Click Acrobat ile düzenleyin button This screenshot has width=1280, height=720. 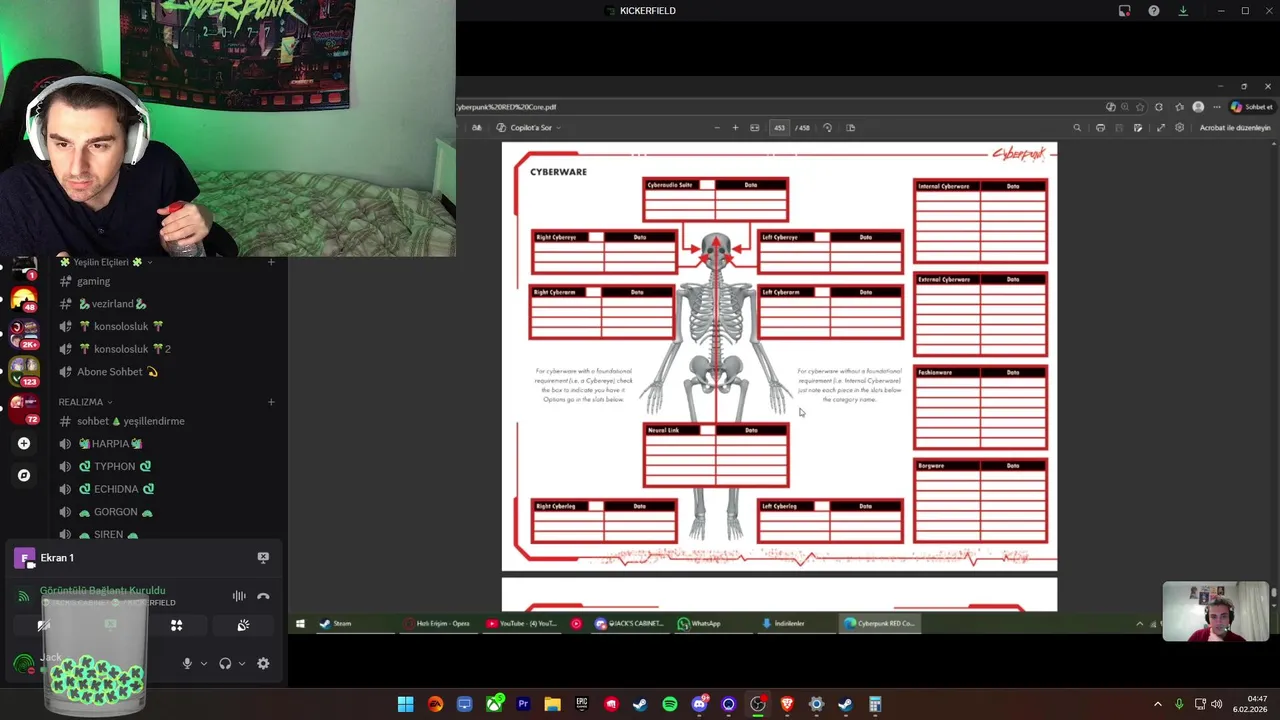(x=1235, y=128)
